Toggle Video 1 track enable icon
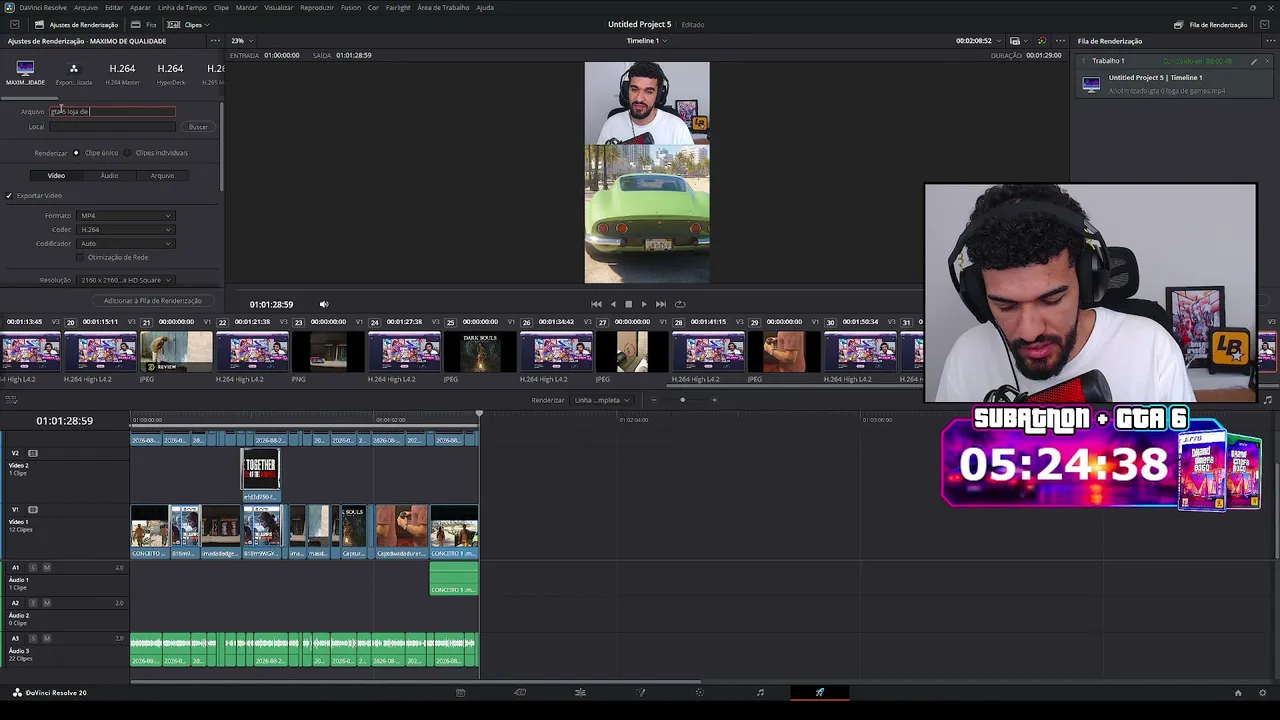 (33, 510)
